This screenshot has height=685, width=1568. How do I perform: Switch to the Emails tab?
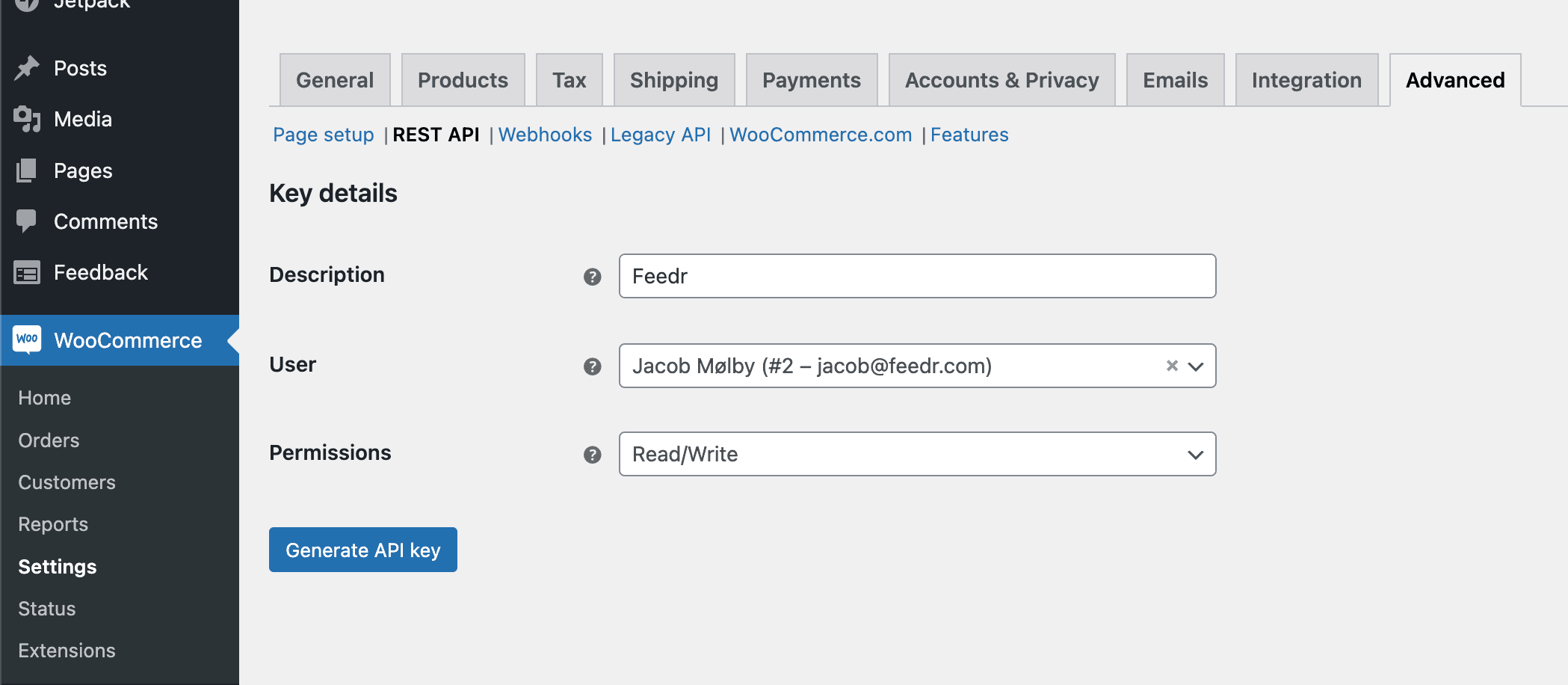pos(1174,79)
